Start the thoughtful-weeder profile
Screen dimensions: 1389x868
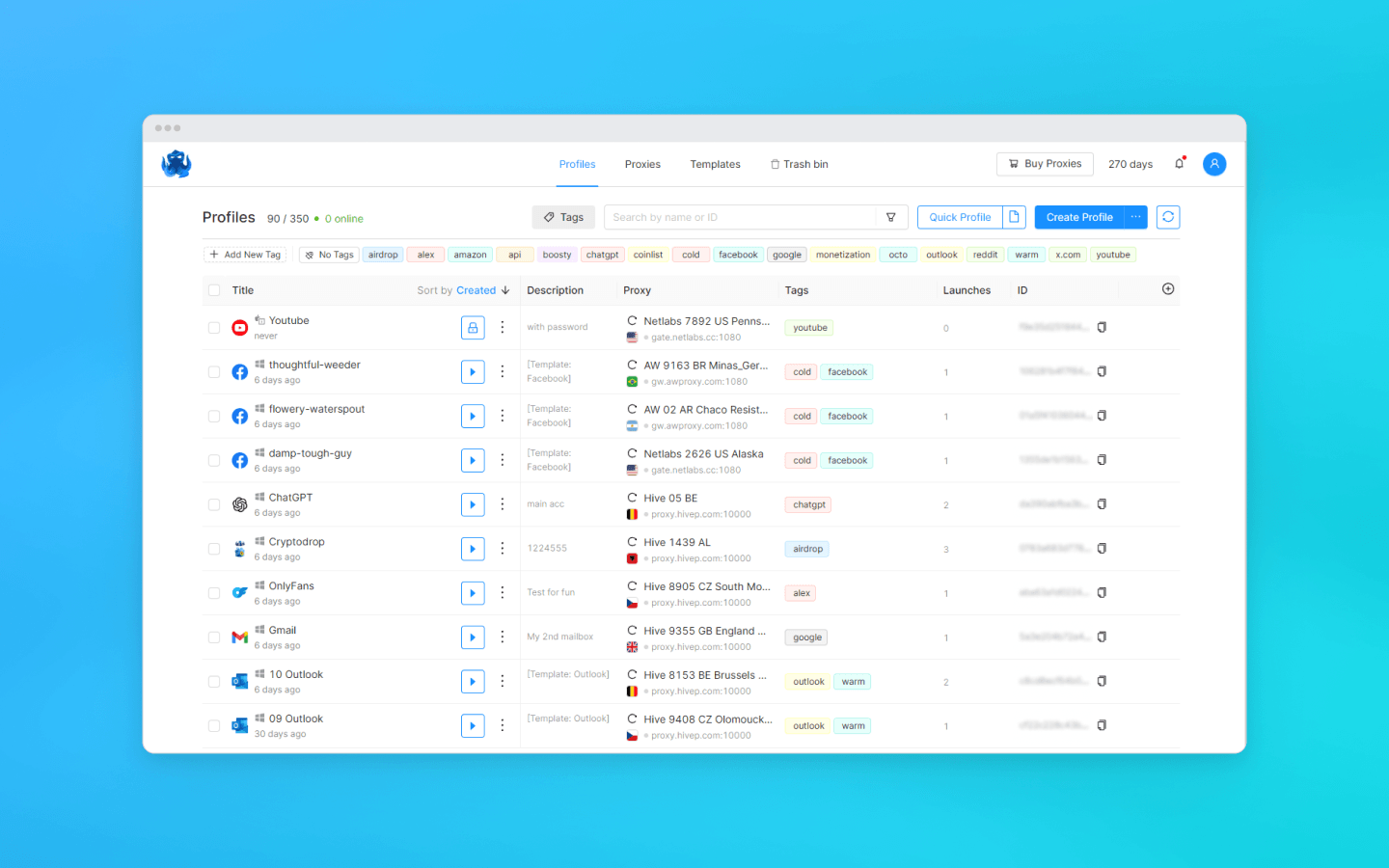pyautogui.click(x=473, y=372)
